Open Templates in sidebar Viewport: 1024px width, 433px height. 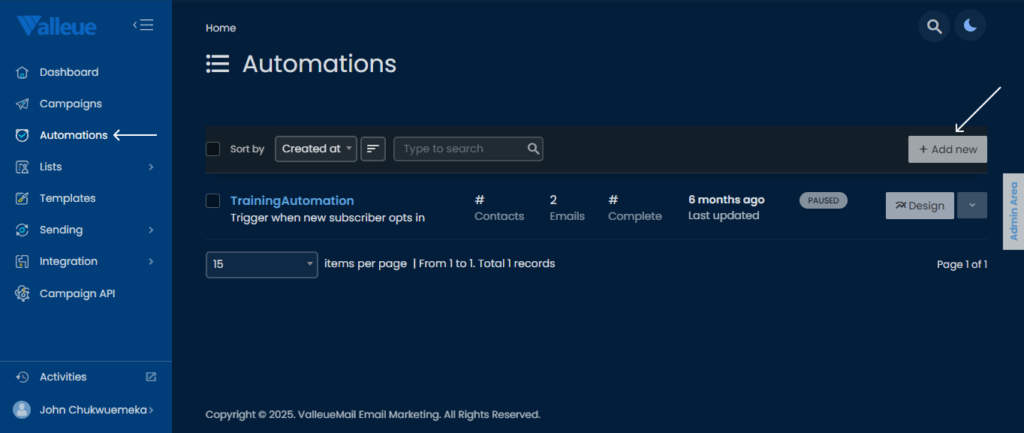67,199
